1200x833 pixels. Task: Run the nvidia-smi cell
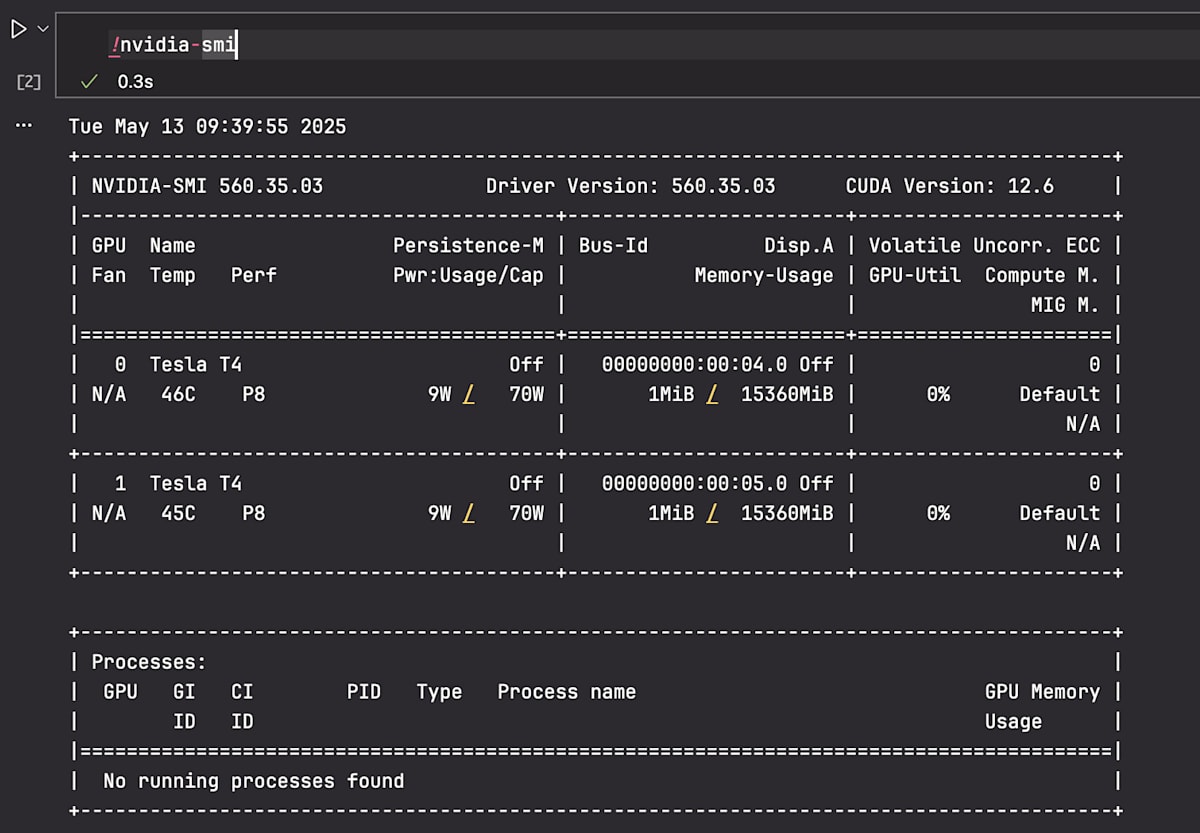point(18,30)
